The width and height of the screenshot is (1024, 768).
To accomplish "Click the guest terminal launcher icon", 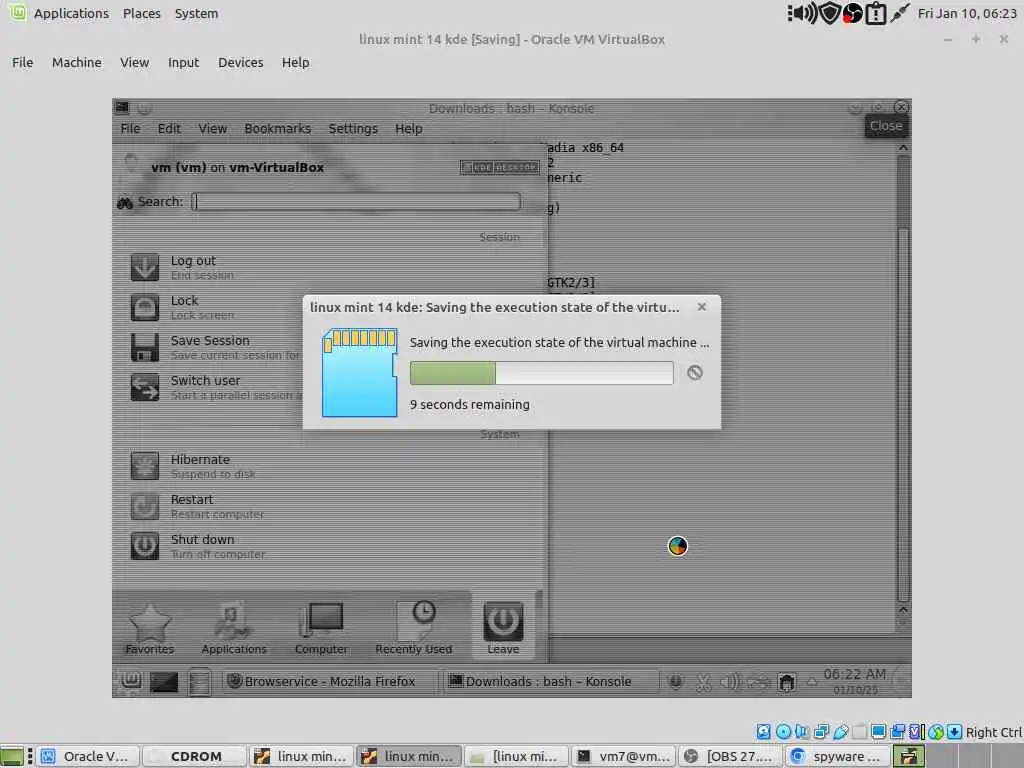I will click(x=164, y=682).
